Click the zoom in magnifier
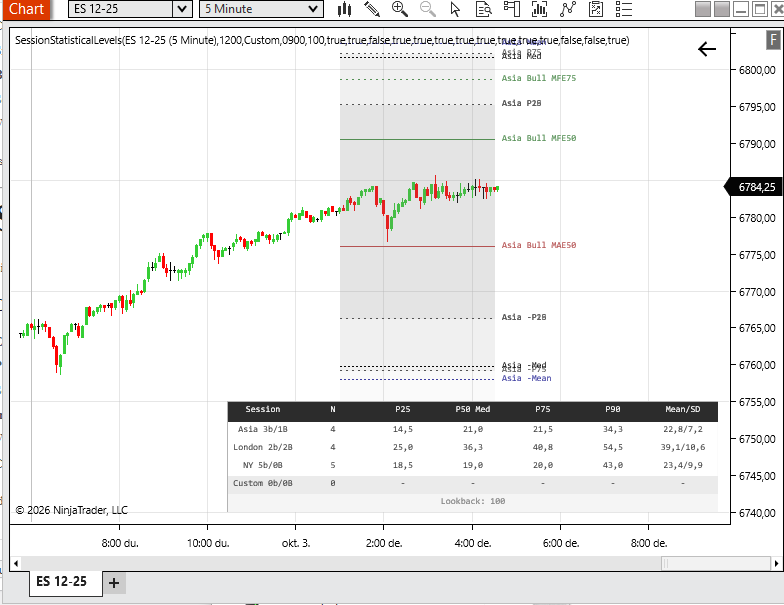Image resolution: width=784 pixels, height=605 pixels. 400,9
